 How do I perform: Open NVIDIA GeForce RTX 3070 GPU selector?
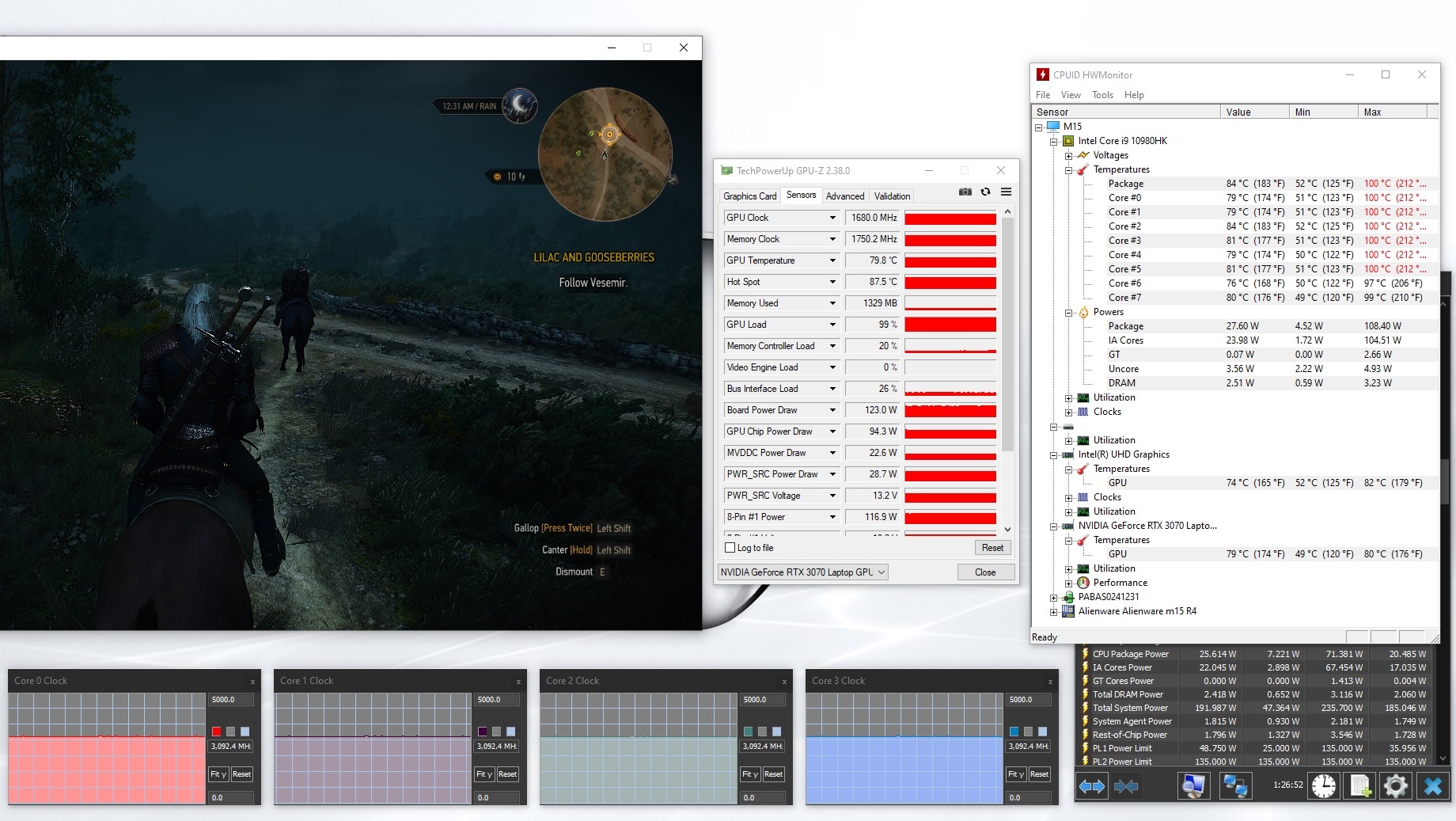(802, 572)
